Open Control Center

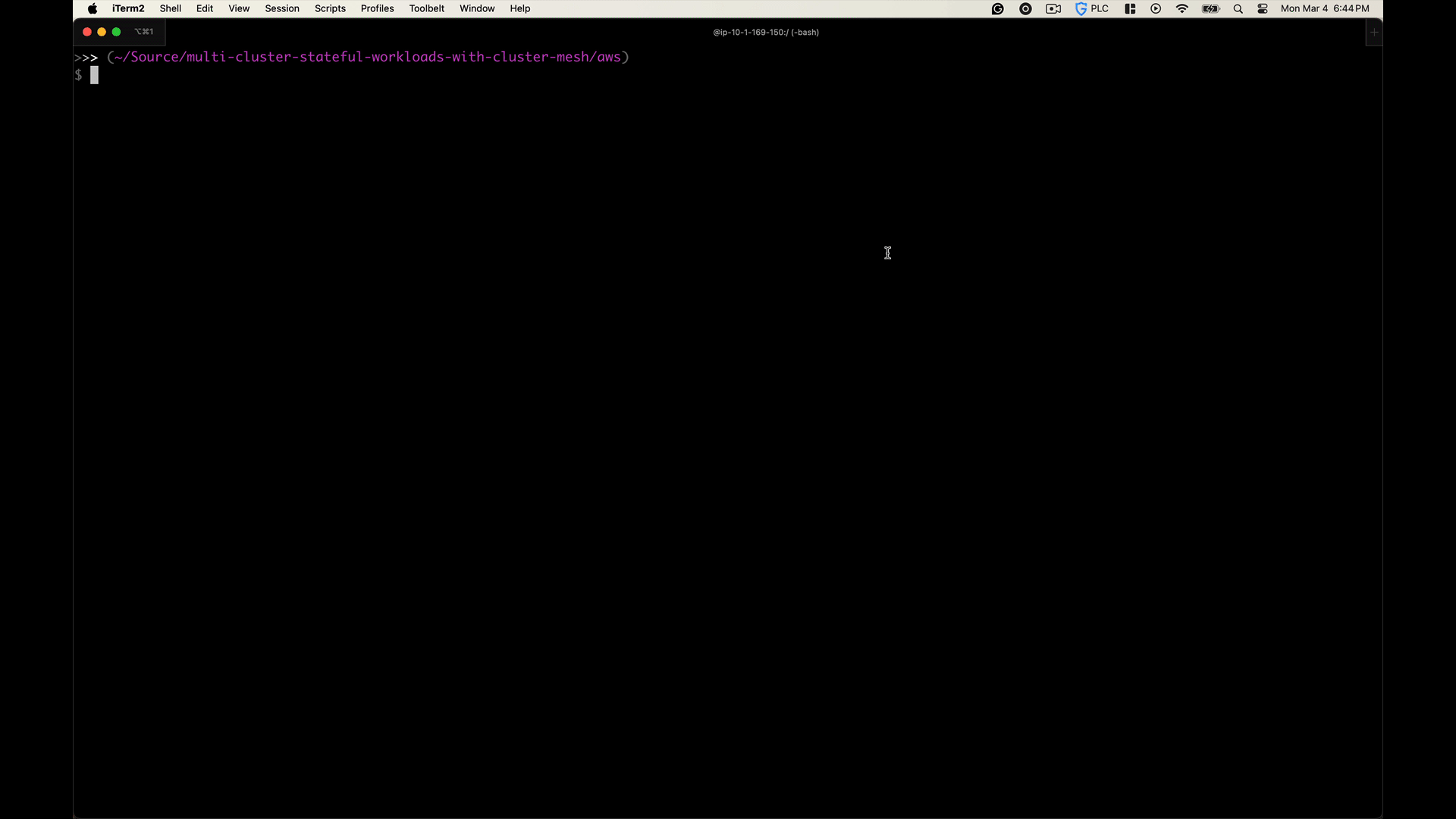tap(1263, 8)
